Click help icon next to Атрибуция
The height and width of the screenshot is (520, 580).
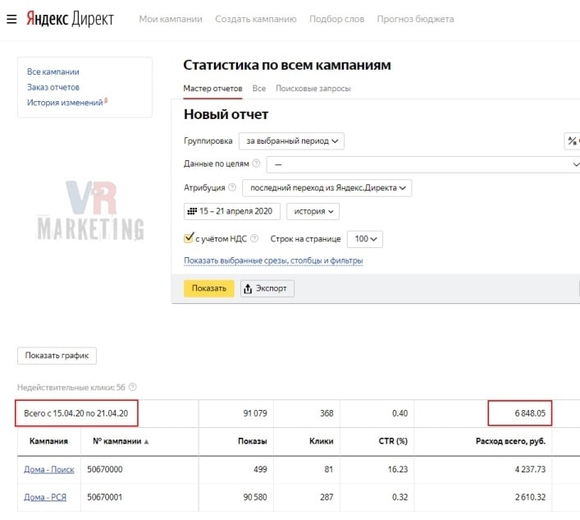tap(232, 187)
